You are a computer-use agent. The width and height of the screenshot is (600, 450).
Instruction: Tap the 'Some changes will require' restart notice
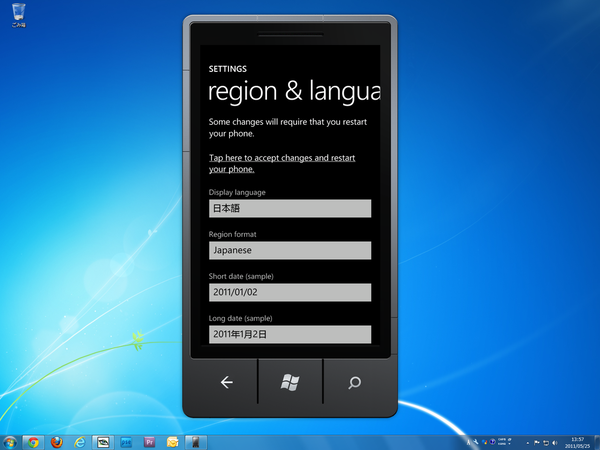click(288, 128)
